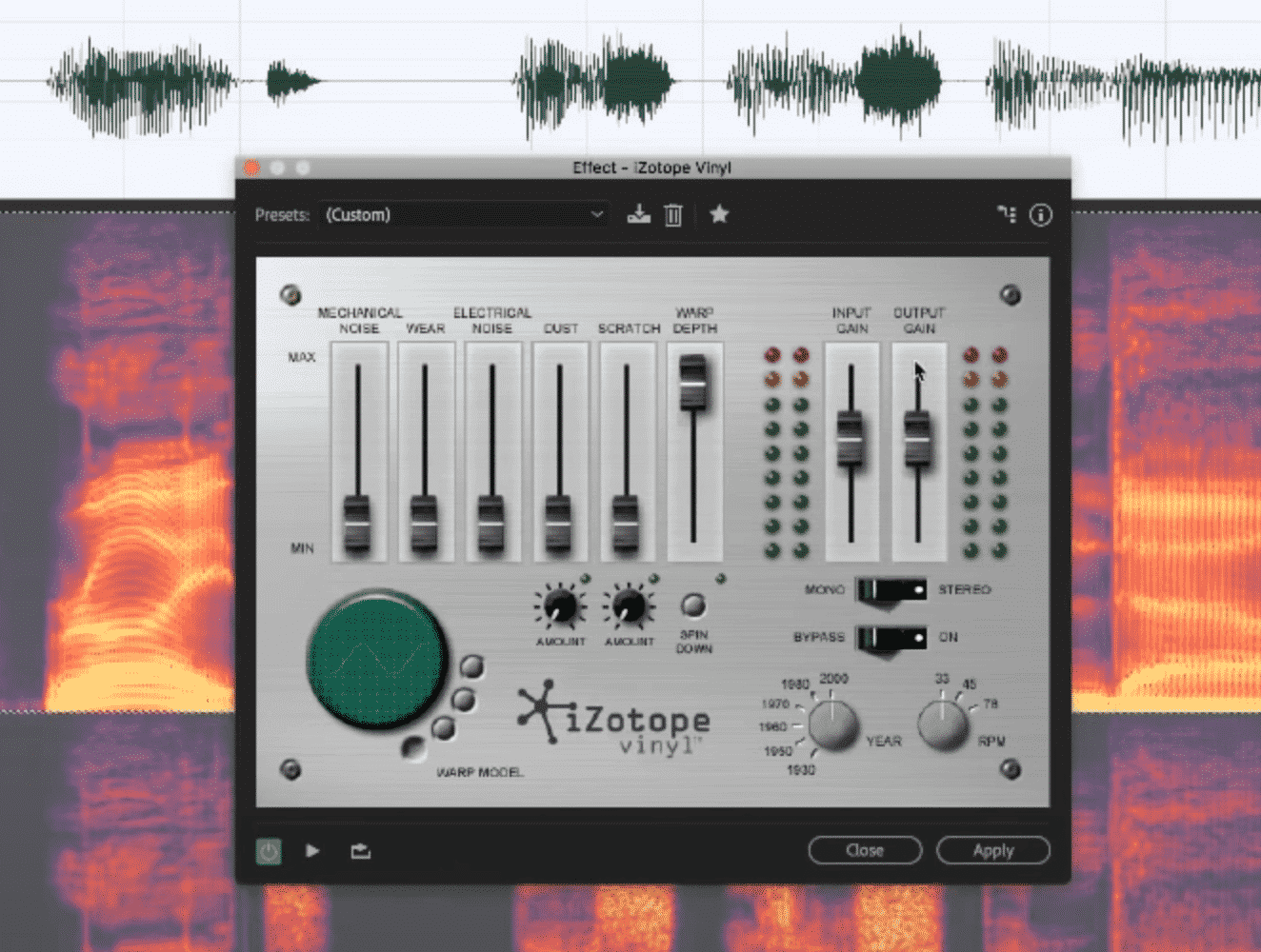Click the Scratch Amount knob
The image size is (1261, 952).
tap(629, 606)
